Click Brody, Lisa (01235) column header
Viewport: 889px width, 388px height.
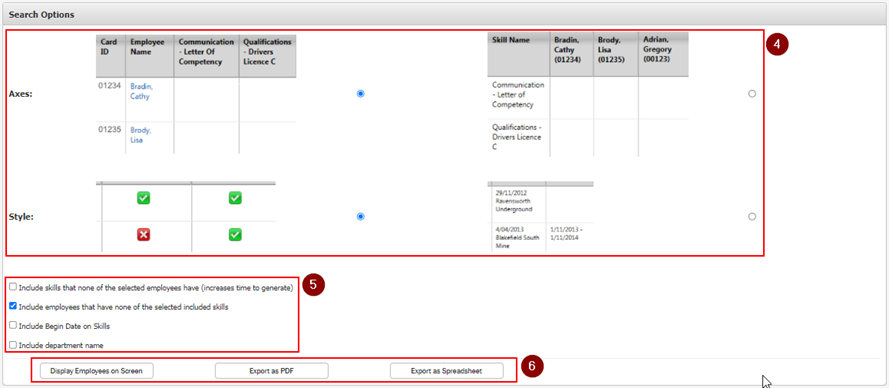tap(616, 54)
